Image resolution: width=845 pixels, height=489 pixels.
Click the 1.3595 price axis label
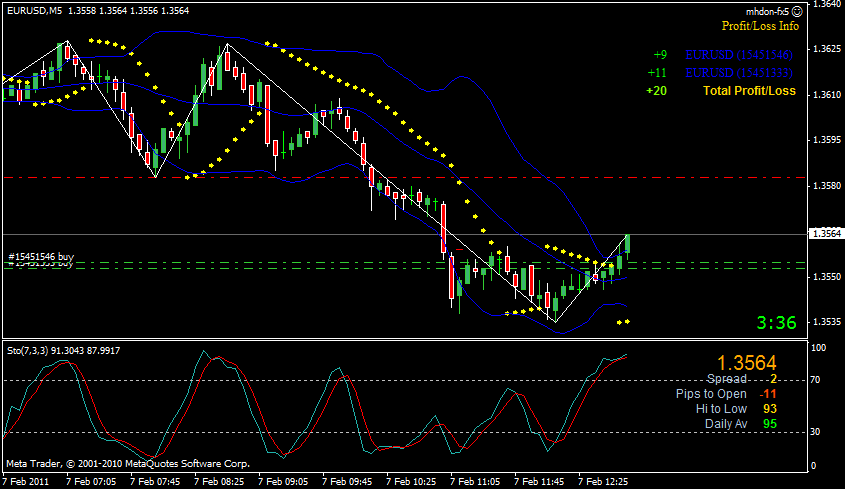point(826,140)
